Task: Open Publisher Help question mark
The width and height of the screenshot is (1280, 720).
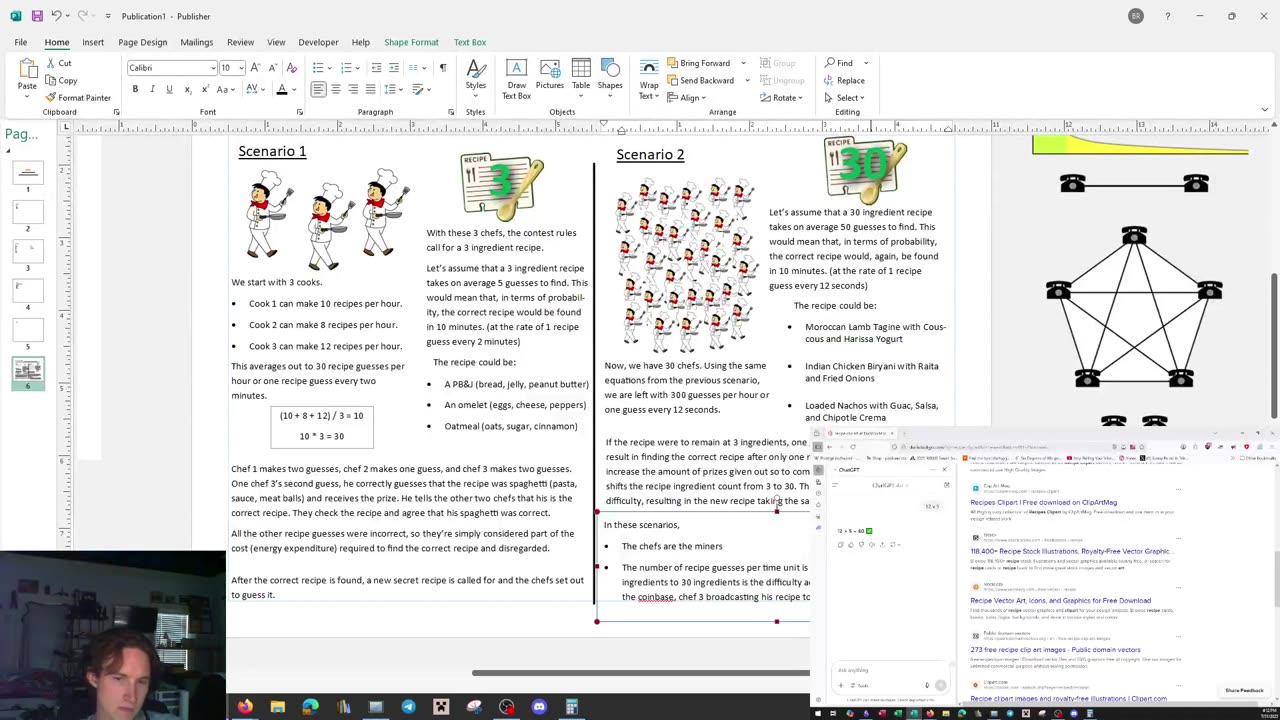Action: click(x=1168, y=16)
